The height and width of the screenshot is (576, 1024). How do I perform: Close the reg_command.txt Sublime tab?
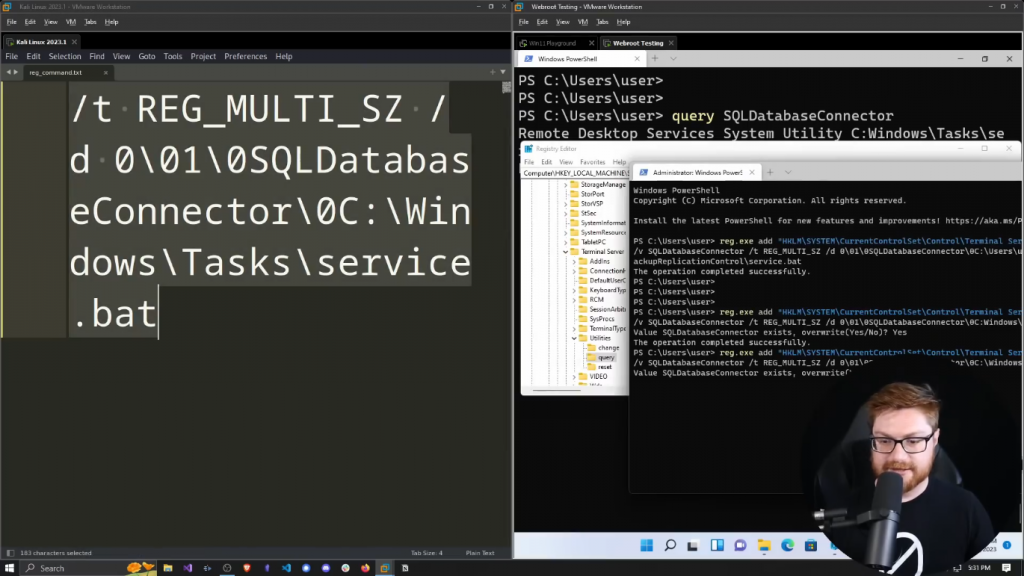click(x=106, y=72)
